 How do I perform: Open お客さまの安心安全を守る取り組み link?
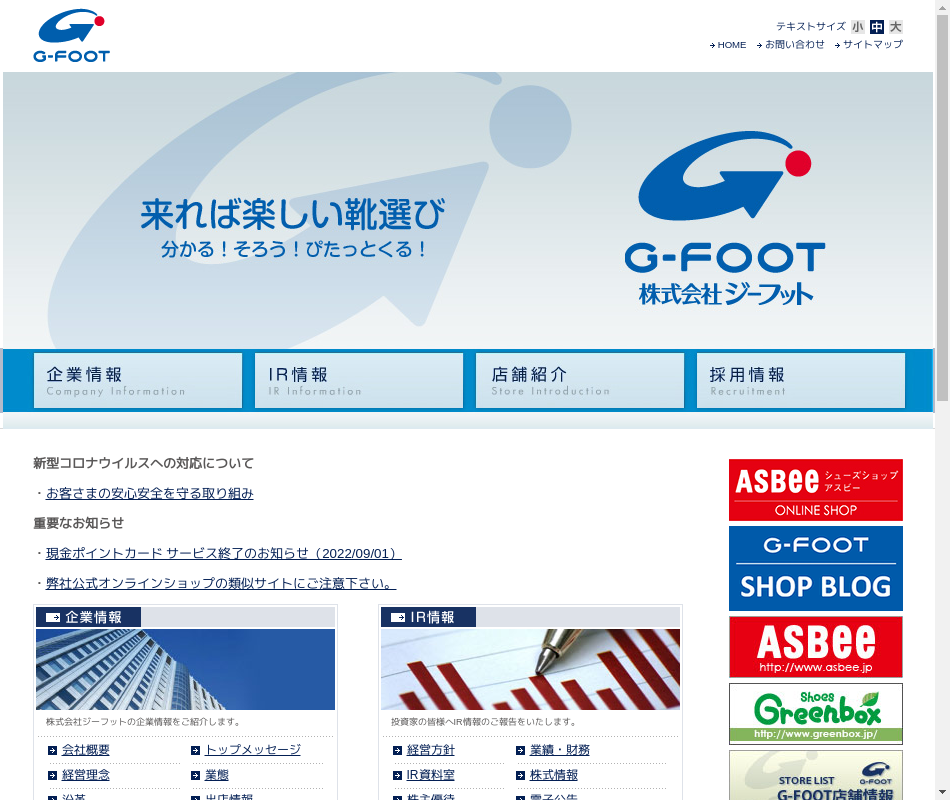[150, 493]
